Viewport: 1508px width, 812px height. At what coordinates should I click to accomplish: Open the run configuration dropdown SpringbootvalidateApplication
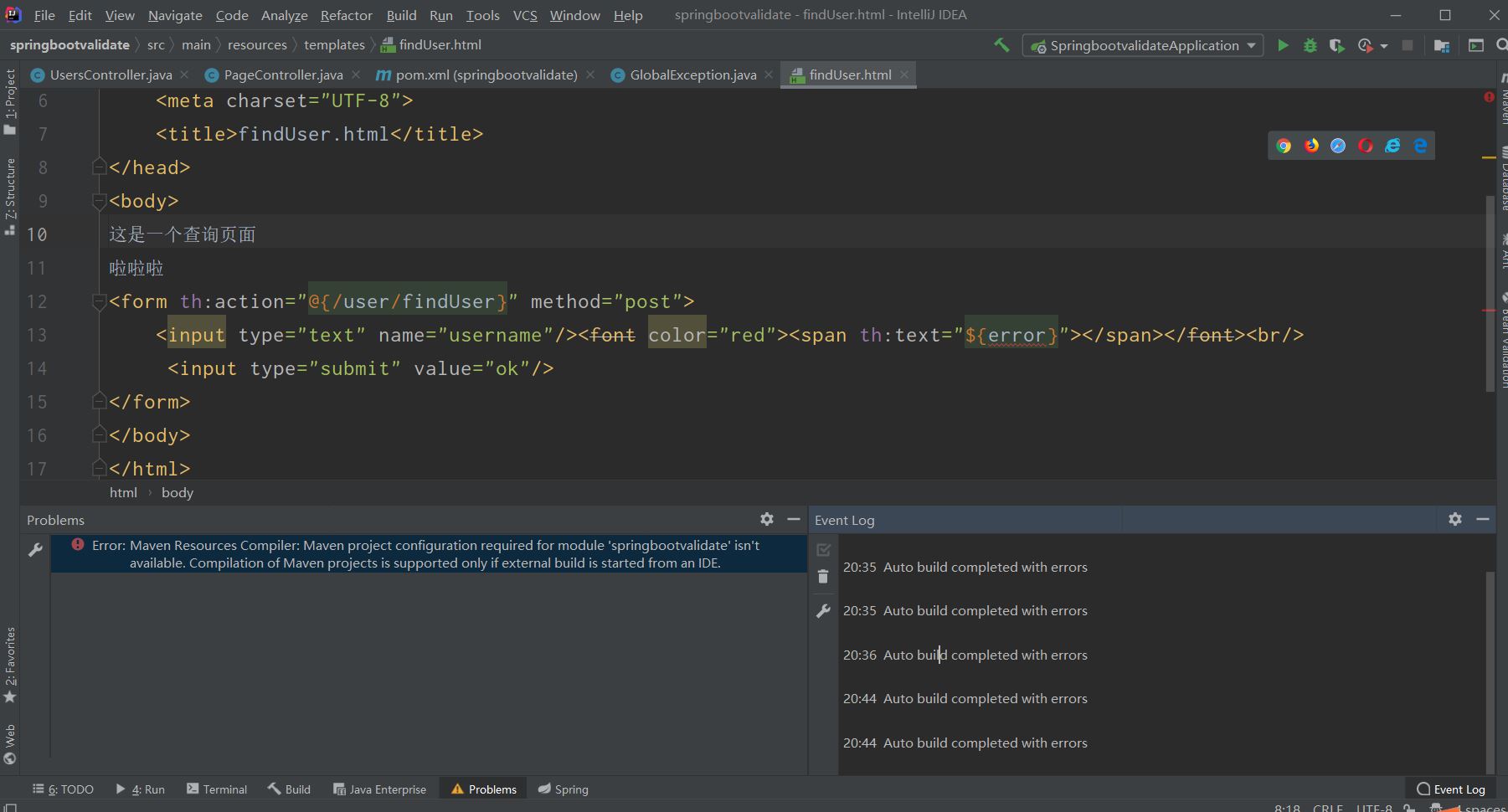click(1143, 45)
